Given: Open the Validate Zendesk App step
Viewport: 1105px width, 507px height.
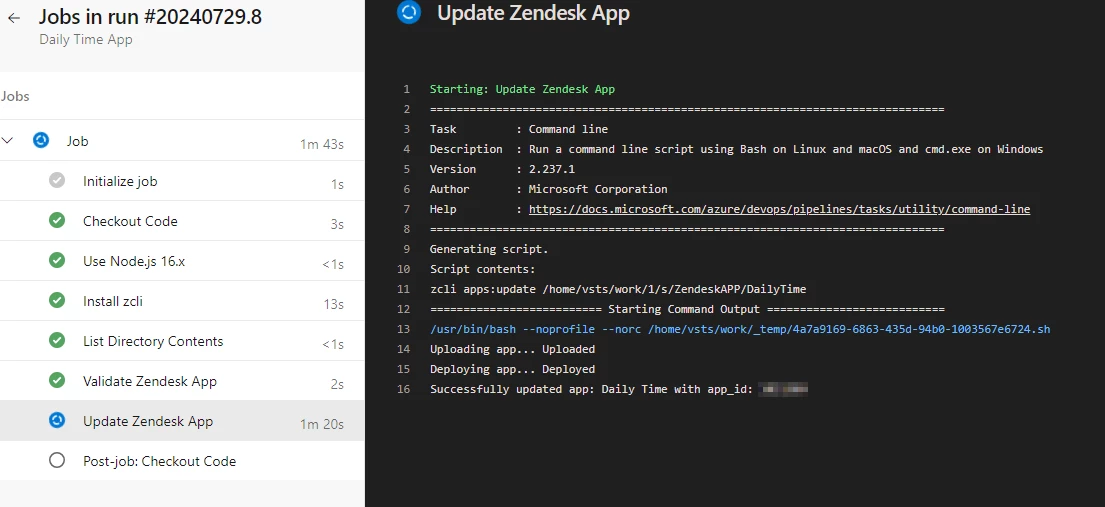Looking at the screenshot, I should tap(182, 381).
